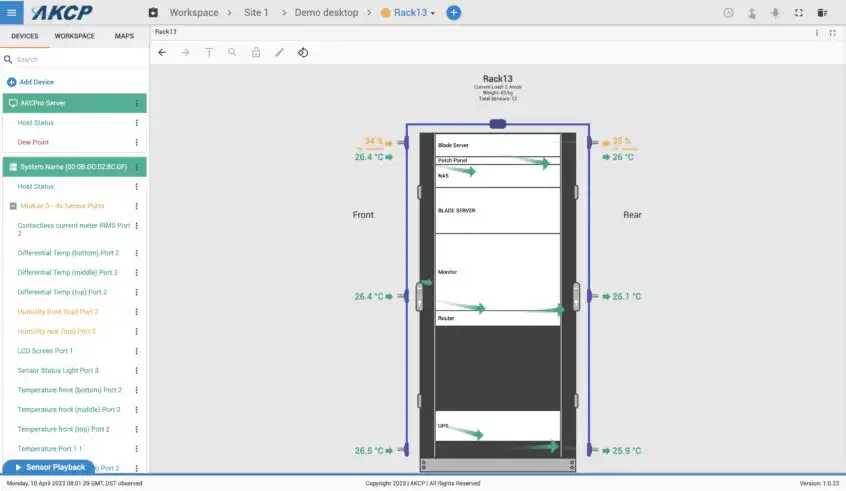
Task: Click the text T toolbar icon
Action: [x=209, y=52]
